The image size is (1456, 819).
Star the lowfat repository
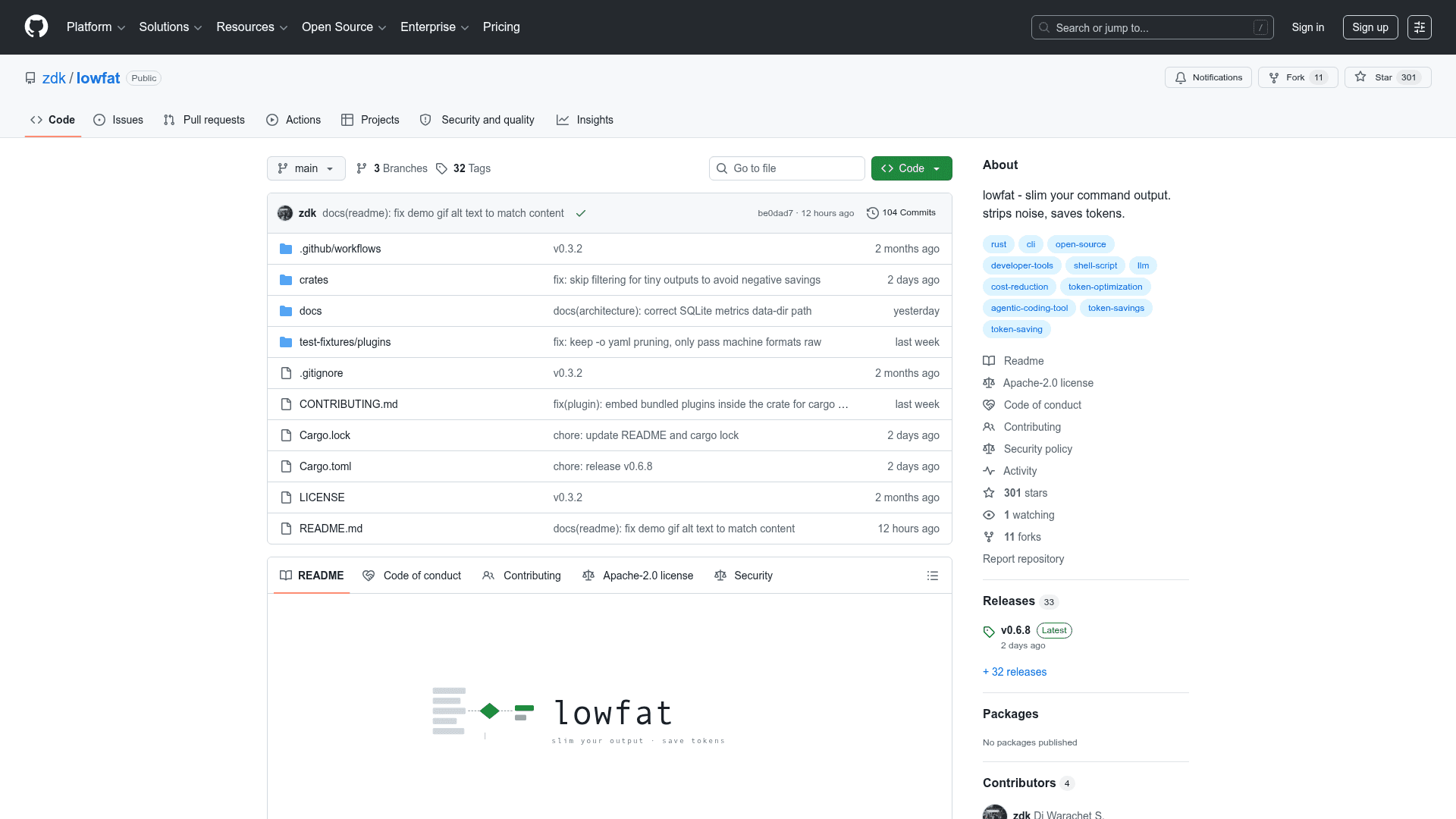[x=1388, y=77]
